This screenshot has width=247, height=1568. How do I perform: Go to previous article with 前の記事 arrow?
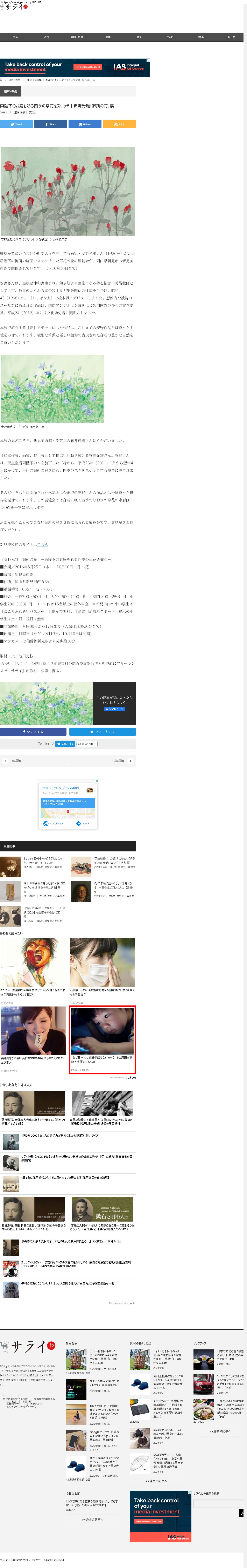pyautogui.click(x=6, y=761)
